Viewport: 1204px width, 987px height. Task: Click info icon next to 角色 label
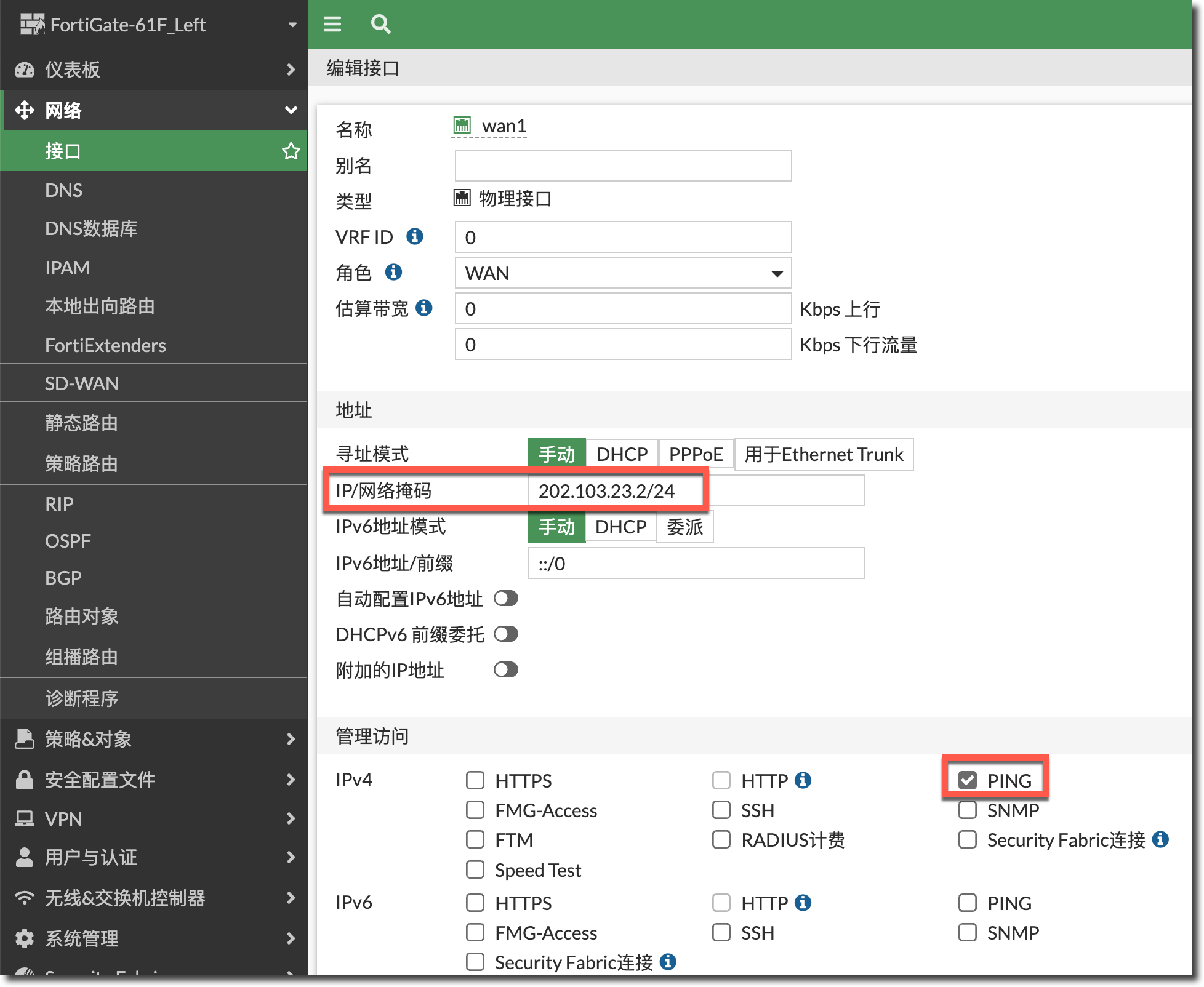393,272
